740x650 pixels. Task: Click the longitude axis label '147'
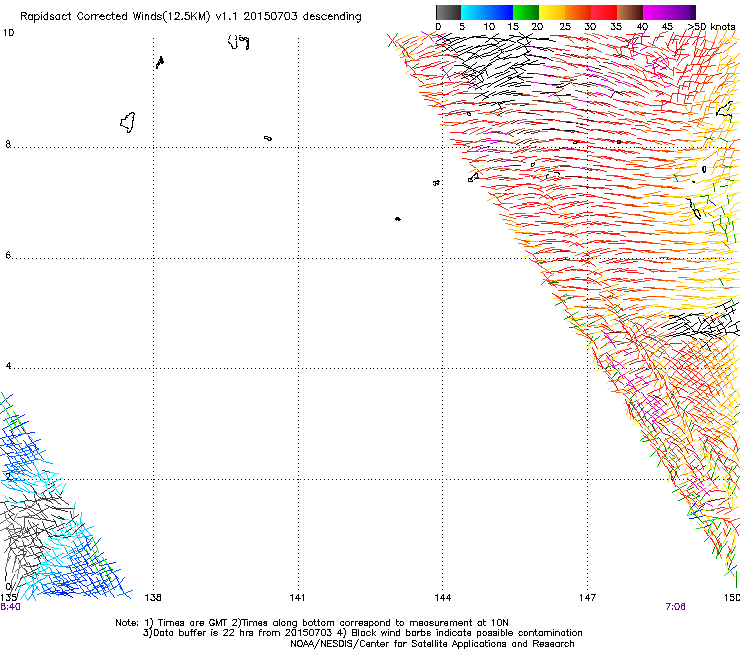point(587,598)
